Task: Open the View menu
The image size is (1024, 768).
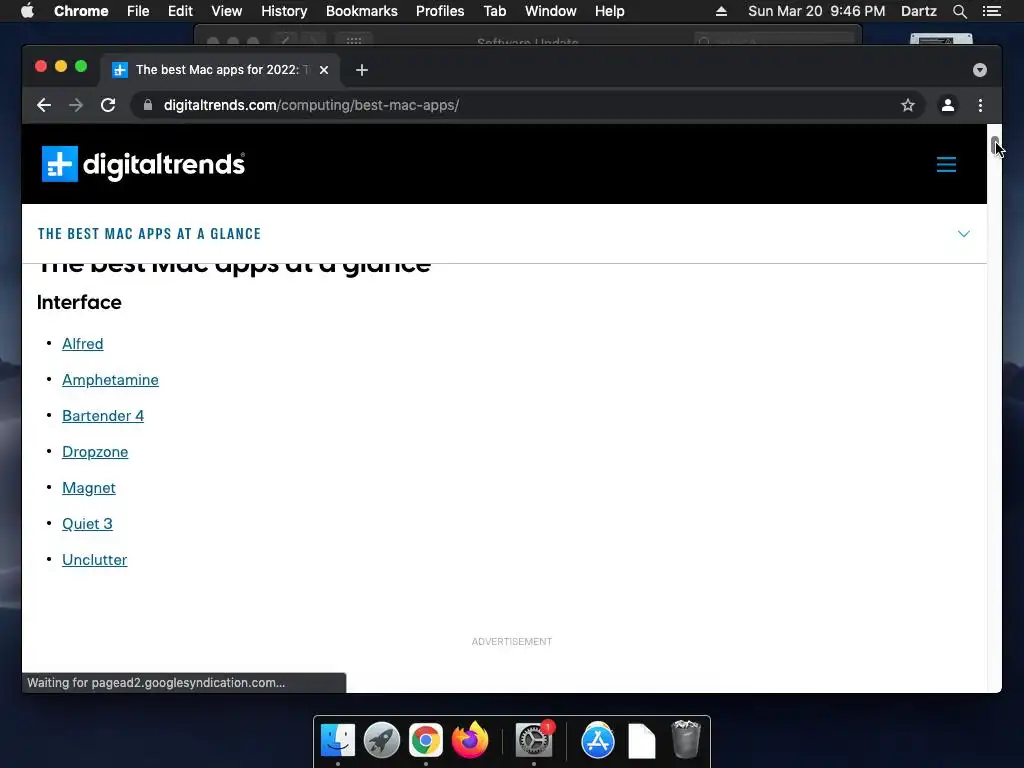Action: coord(227,11)
